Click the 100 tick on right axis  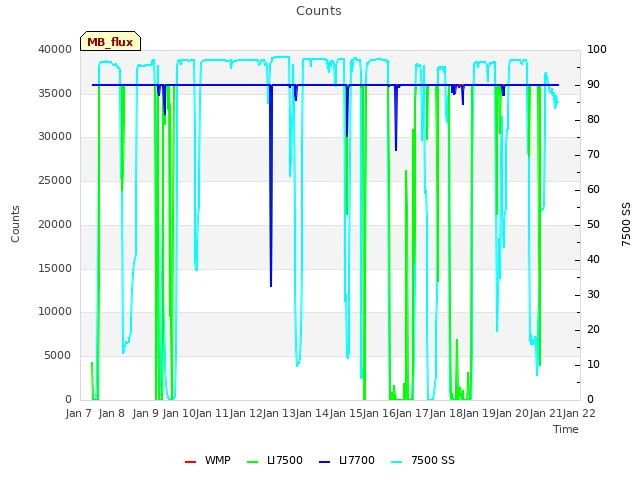click(x=597, y=50)
